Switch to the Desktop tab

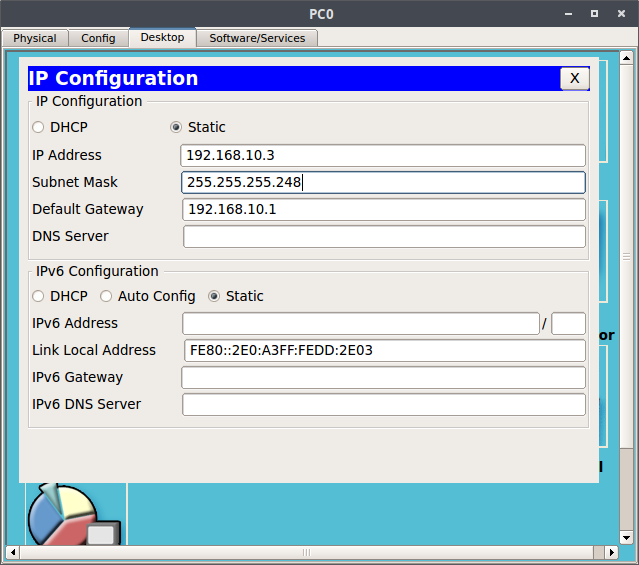(162, 38)
